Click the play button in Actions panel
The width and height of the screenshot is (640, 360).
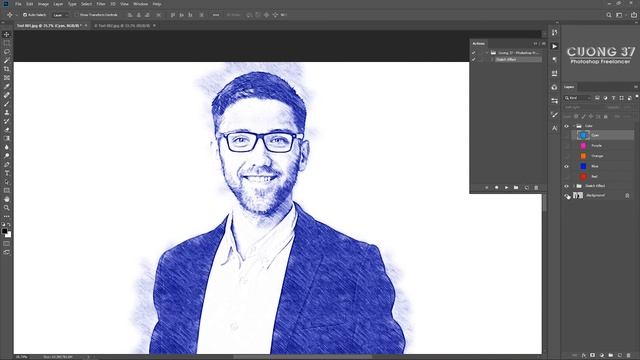point(506,188)
